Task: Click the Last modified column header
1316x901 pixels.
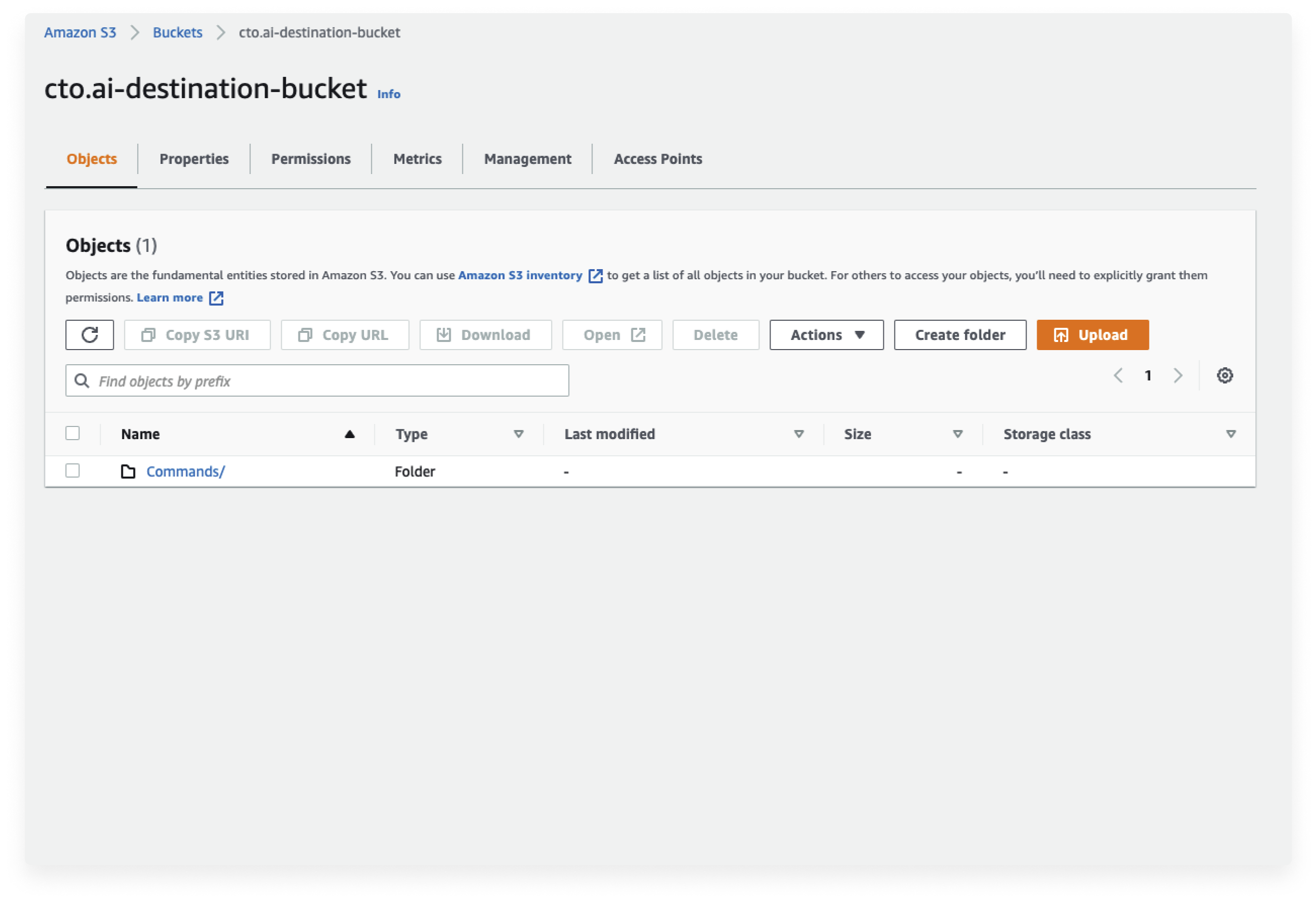Action: coord(610,435)
